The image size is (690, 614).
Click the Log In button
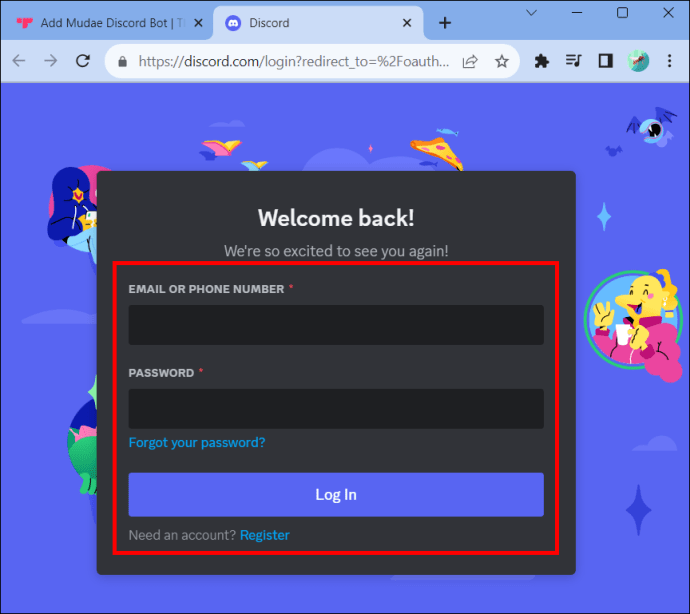pyautogui.click(x=336, y=495)
